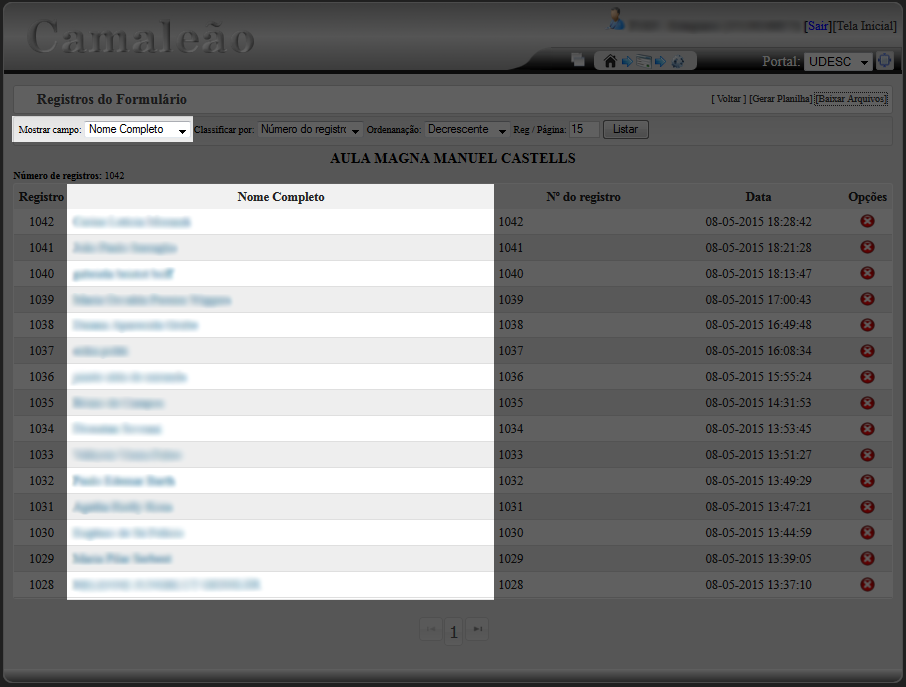Click the user avatar icon
The height and width of the screenshot is (687, 906).
click(616, 19)
